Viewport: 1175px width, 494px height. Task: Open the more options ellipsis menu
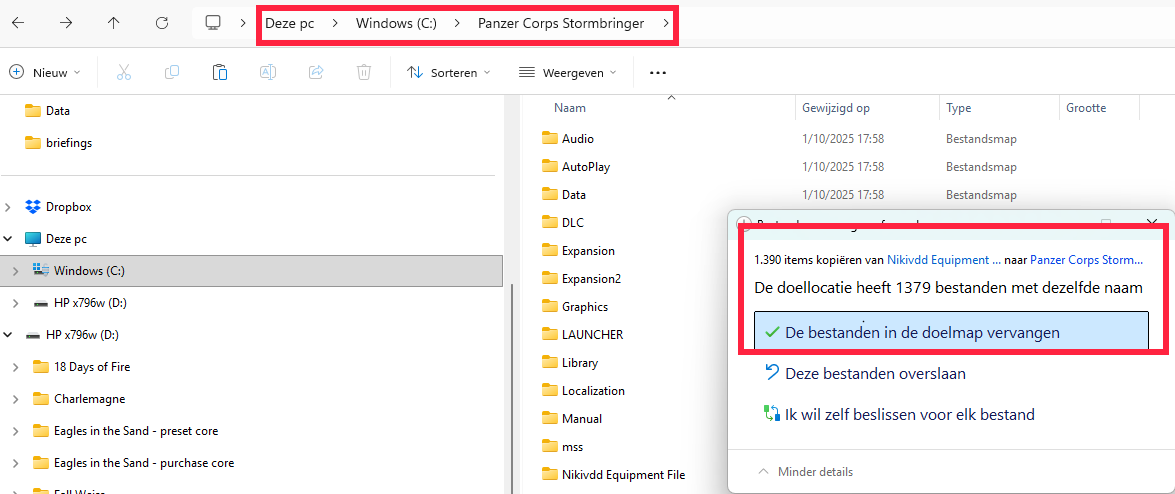(657, 72)
